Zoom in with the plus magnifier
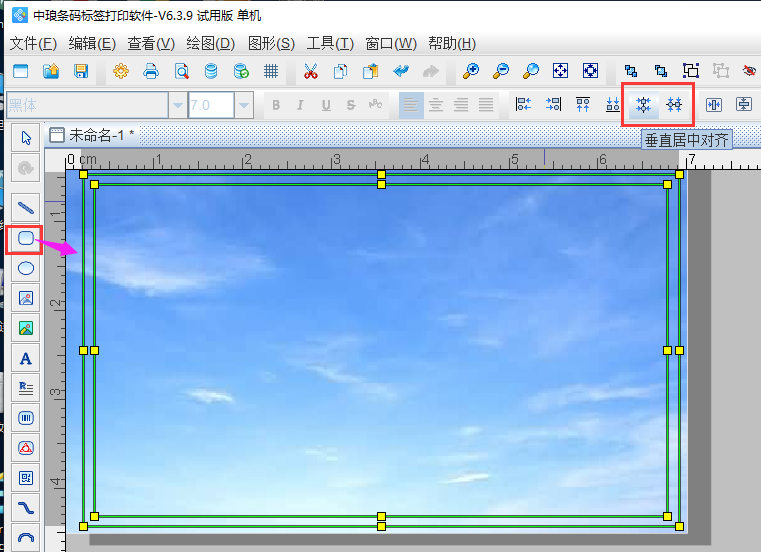 click(x=471, y=71)
